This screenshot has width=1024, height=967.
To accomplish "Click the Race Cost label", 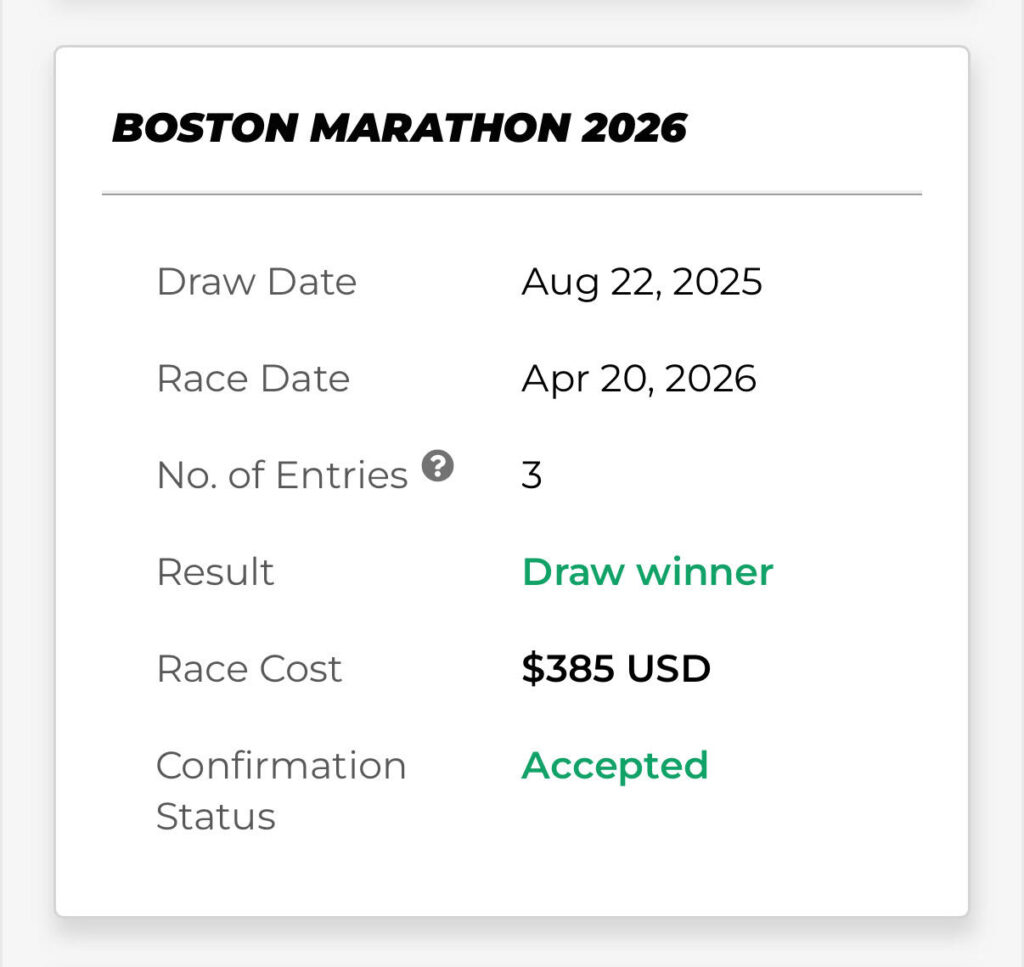I will 249,668.
